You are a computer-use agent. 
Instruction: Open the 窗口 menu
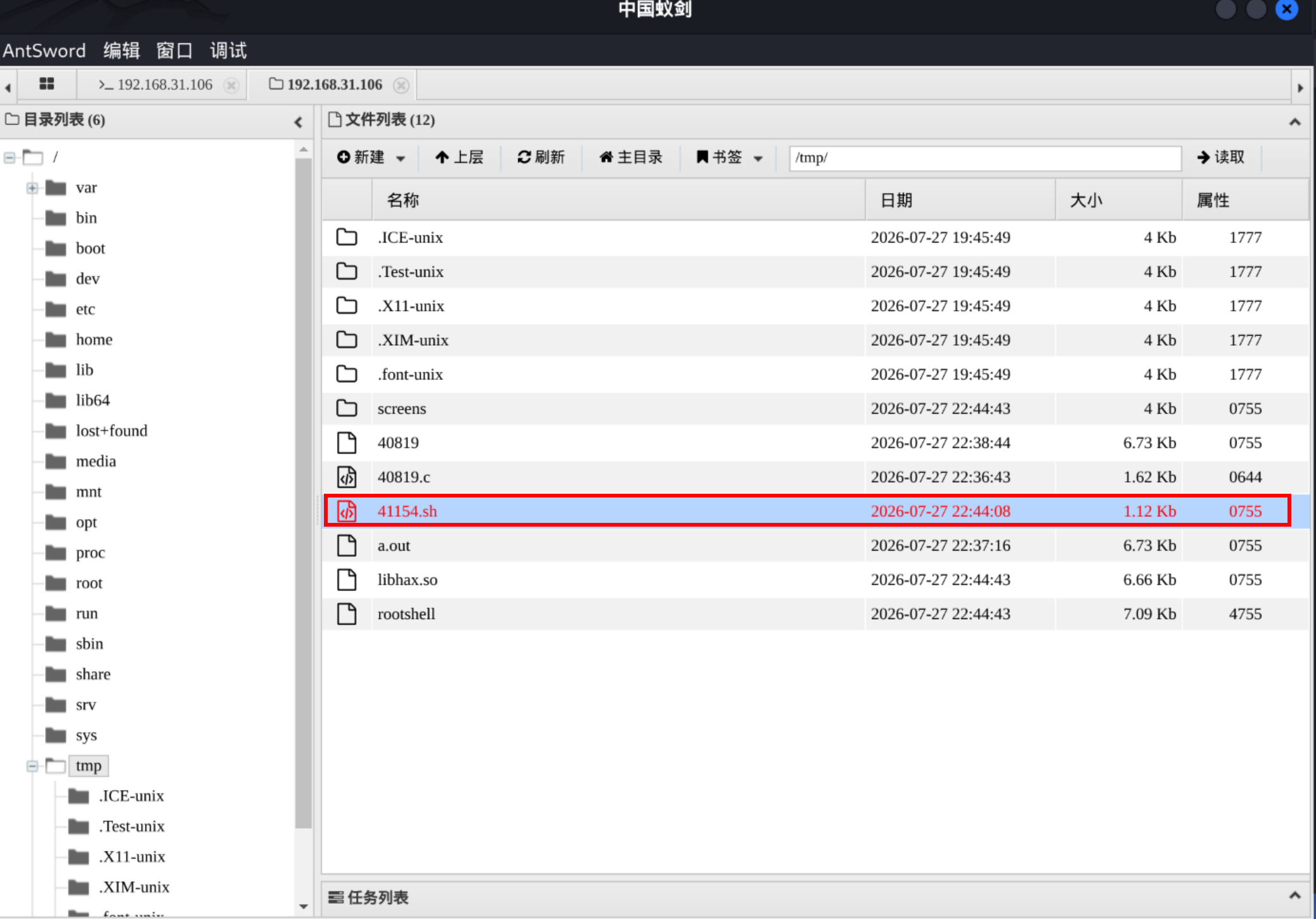pyautogui.click(x=174, y=51)
